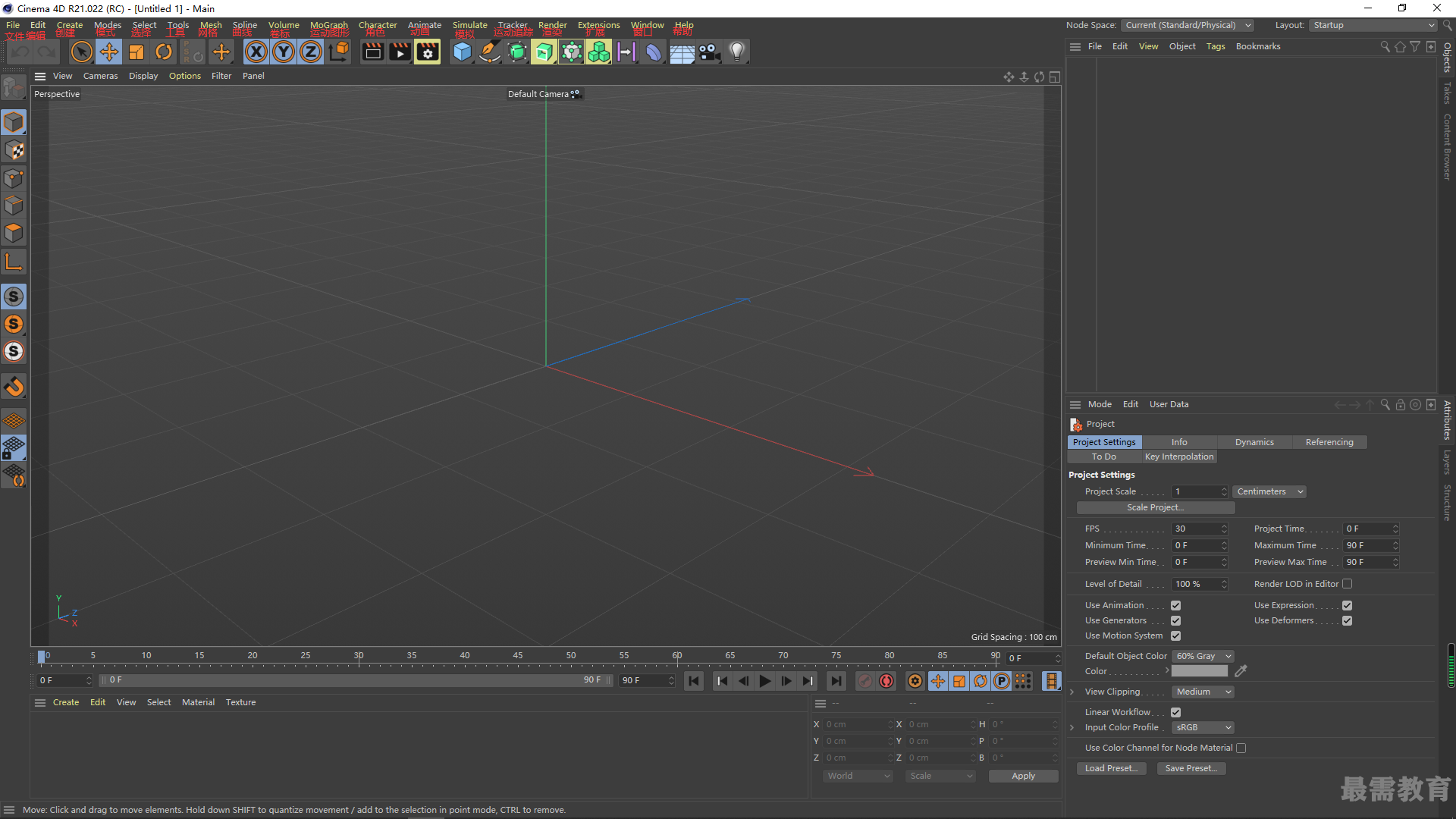
Task: Toggle coordinate system icon
Action: tap(339, 52)
